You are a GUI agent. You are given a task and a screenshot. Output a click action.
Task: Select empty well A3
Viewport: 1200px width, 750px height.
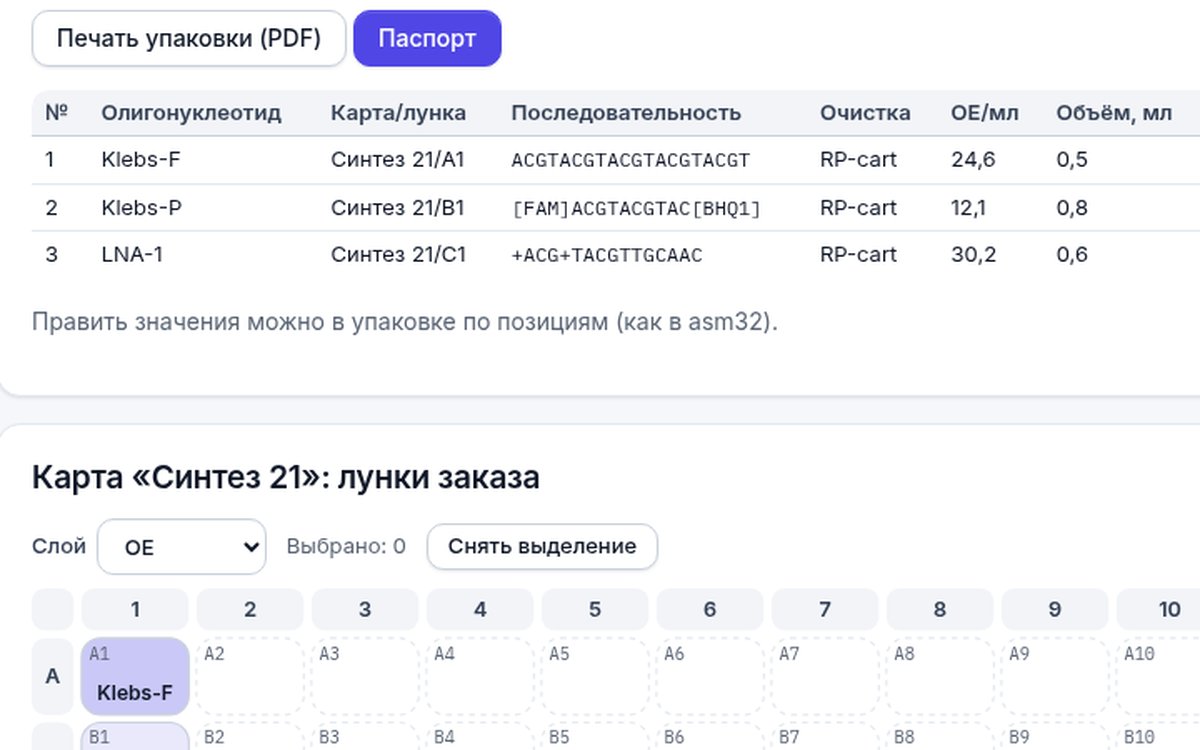pos(365,676)
